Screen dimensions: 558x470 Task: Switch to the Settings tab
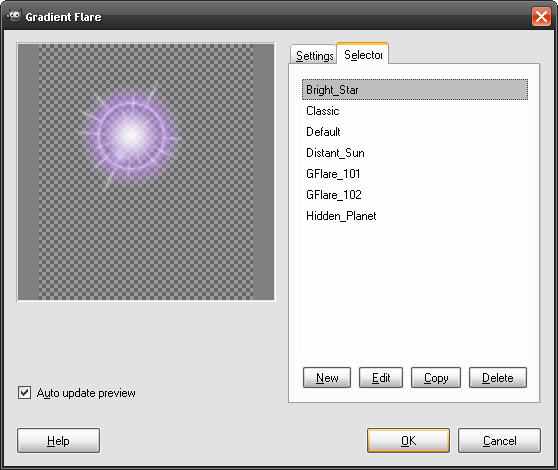click(x=314, y=56)
